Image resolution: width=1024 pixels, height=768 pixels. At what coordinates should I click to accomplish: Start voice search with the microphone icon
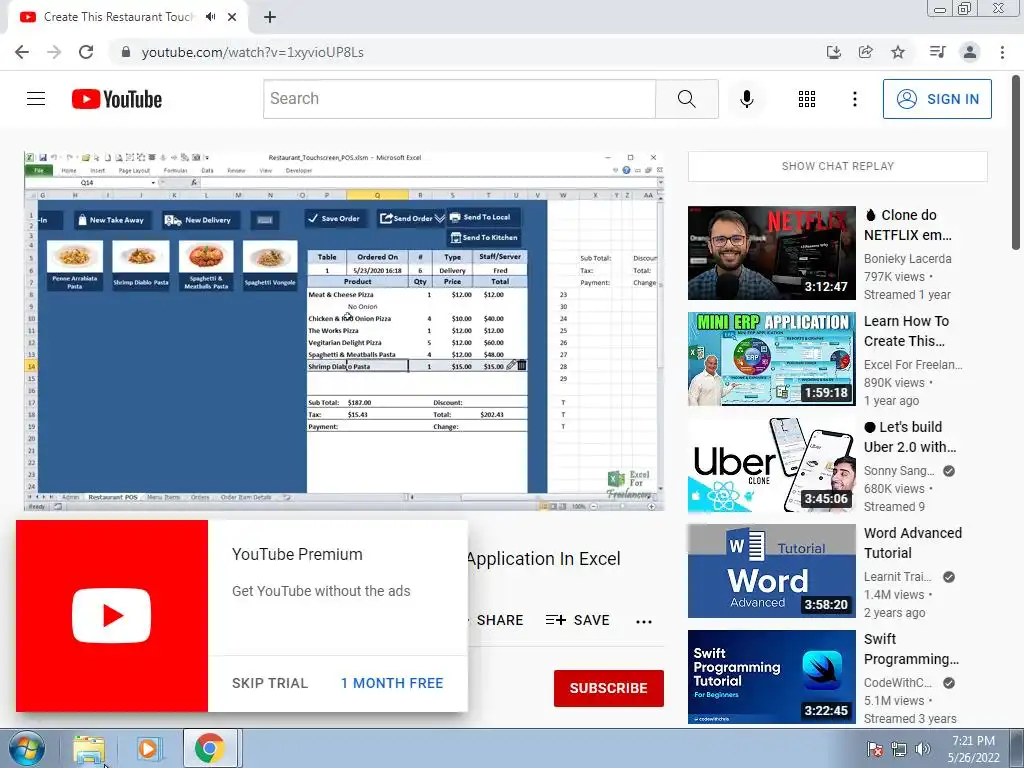(x=746, y=99)
